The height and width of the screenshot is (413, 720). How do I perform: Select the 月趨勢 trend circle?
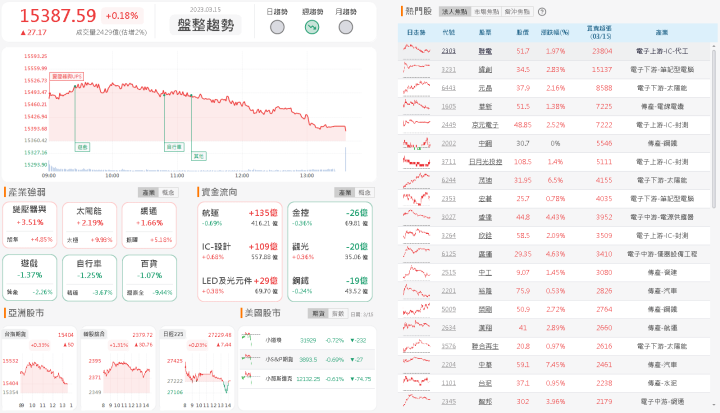pyautogui.click(x=346, y=28)
